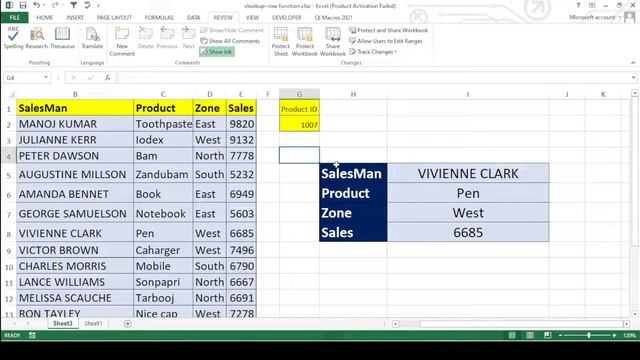Click Protect and Share Workbook
The image size is (640, 360).
pyautogui.click(x=389, y=30)
